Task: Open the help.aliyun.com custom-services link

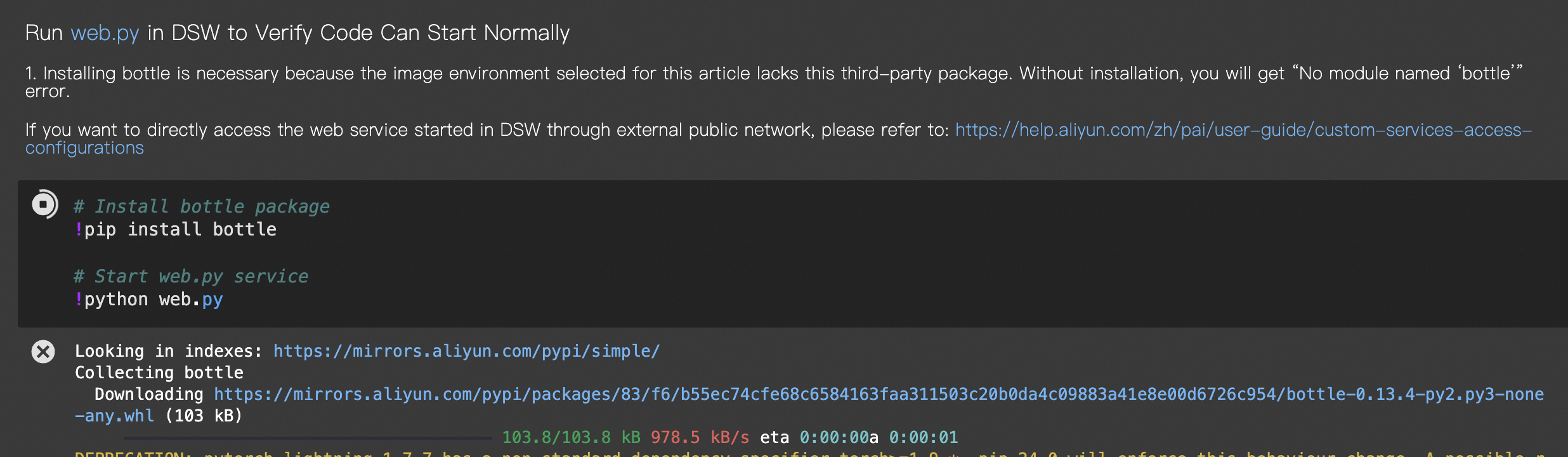Action: click(1243, 129)
